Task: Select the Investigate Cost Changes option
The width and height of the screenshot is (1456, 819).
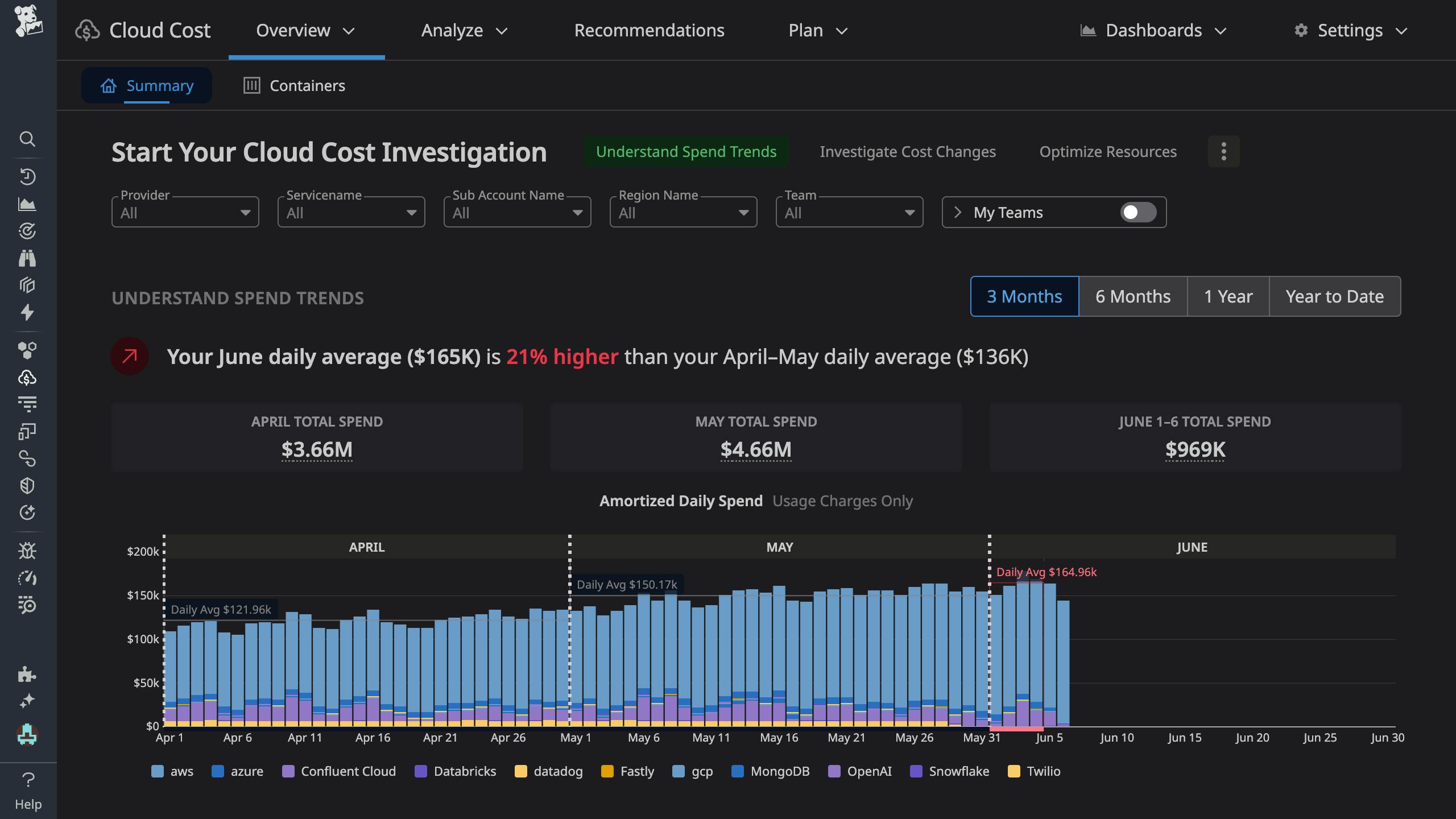Action: click(x=908, y=151)
